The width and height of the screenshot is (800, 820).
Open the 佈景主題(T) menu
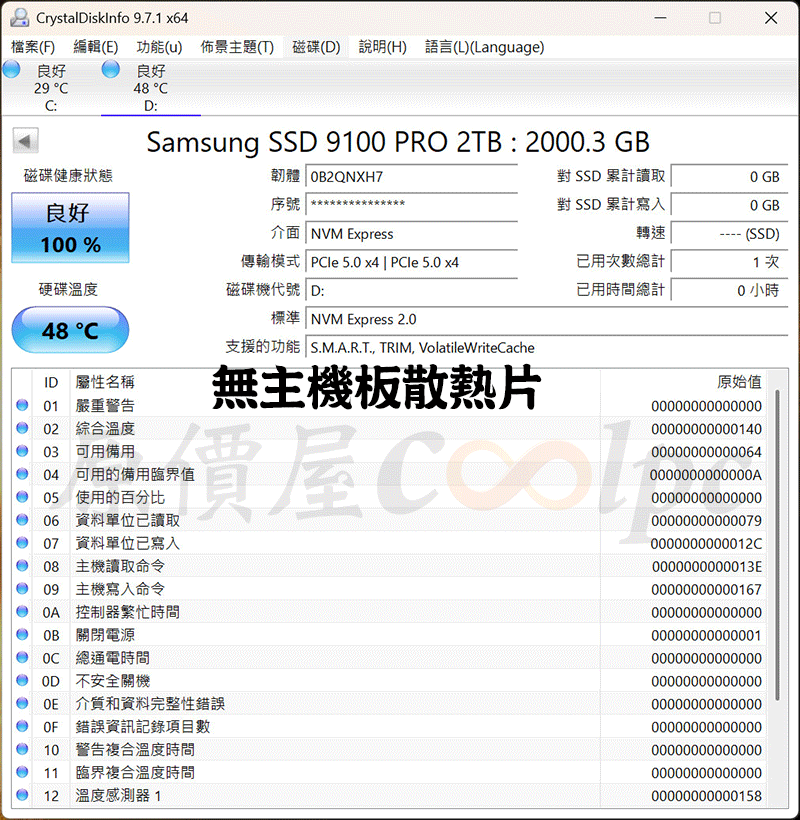237,47
